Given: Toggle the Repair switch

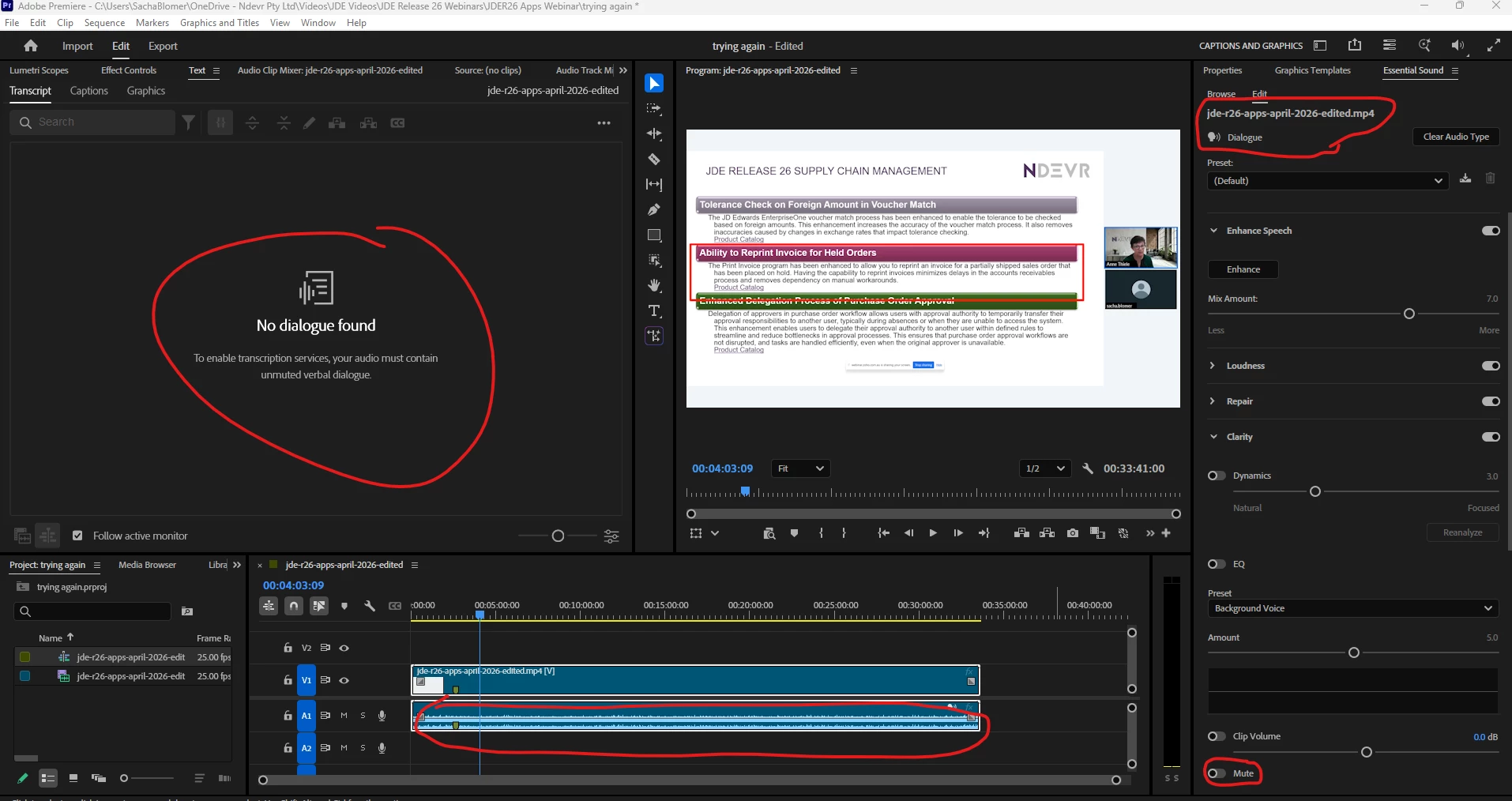Looking at the screenshot, I should click(1491, 401).
